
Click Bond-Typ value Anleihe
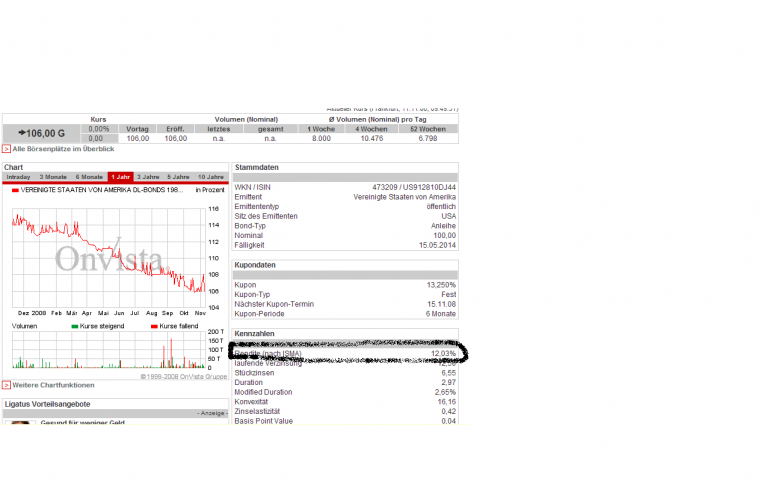(x=443, y=226)
